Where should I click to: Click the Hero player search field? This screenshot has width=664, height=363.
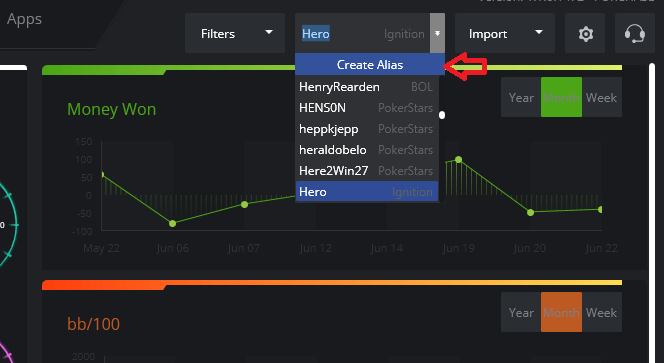(x=362, y=33)
